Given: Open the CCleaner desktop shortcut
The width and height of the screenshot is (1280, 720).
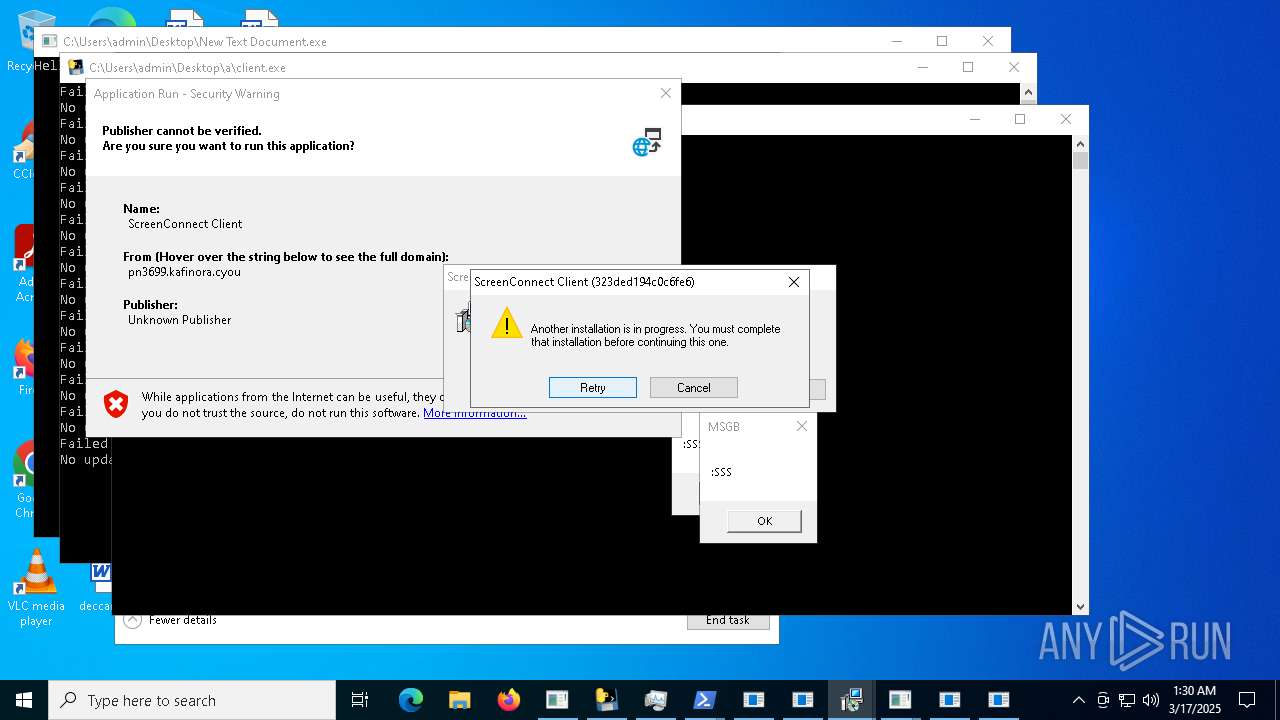Looking at the screenshot, I should (x=24, y=150).
